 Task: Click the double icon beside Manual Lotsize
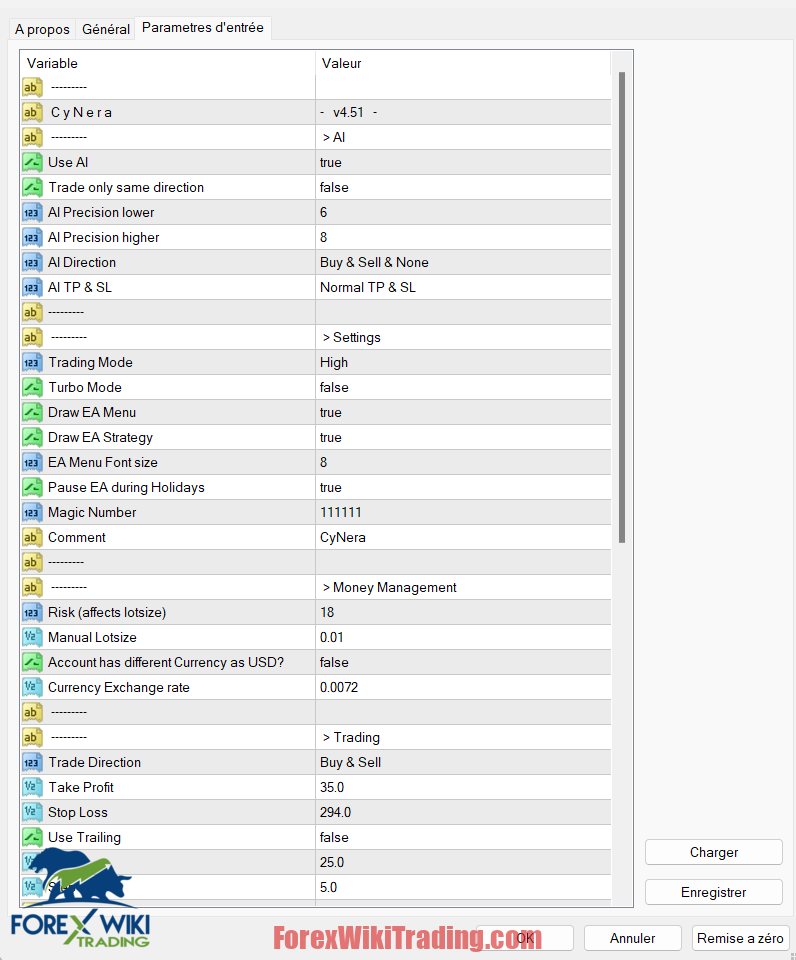click(32, 637)
